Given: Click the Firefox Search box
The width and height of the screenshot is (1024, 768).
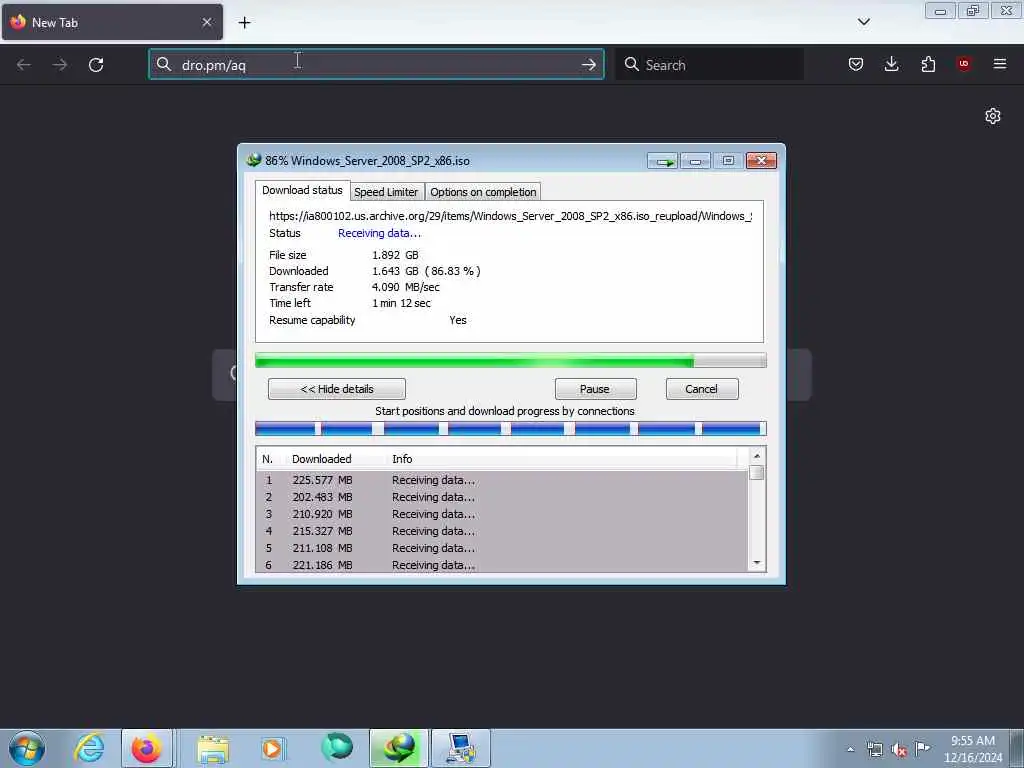Looking at the screenshot, I should pos(710,65).
